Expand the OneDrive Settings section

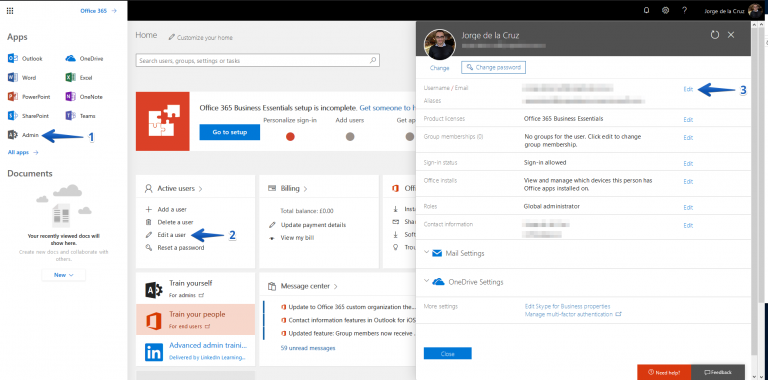click(x=463, y=282)
